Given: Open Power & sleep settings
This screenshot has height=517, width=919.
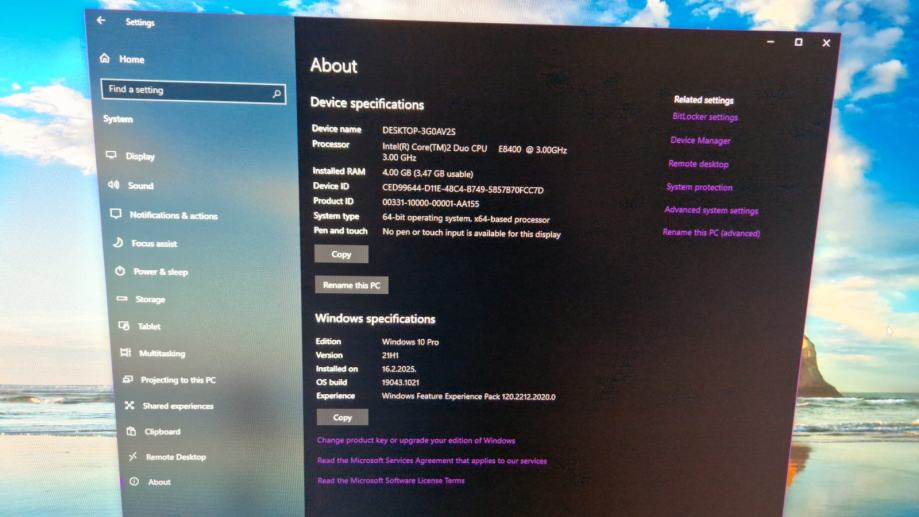Looking at the screenshot, I should [x=161, y=272].
